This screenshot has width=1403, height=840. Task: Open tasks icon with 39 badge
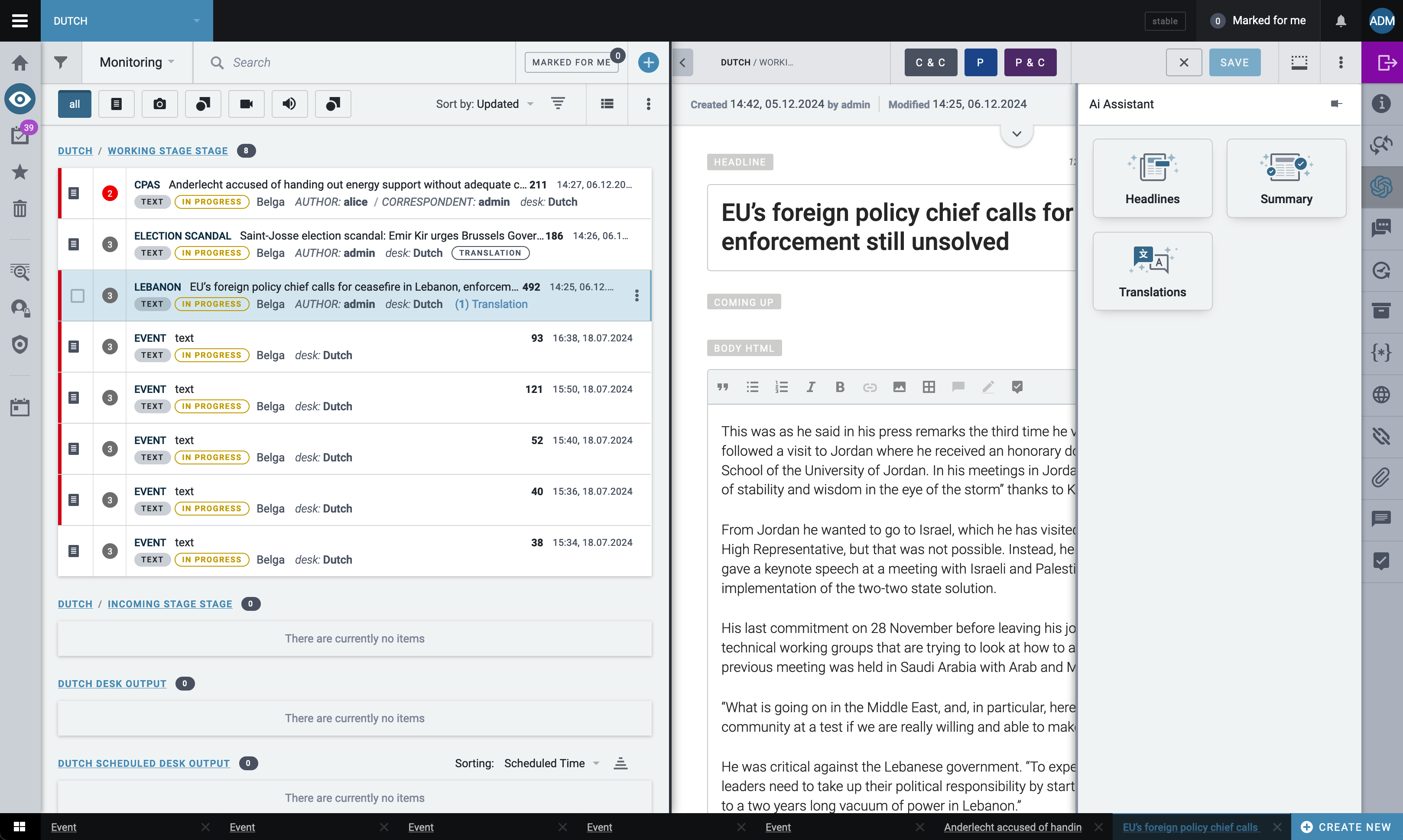click(x=20, y=135)
